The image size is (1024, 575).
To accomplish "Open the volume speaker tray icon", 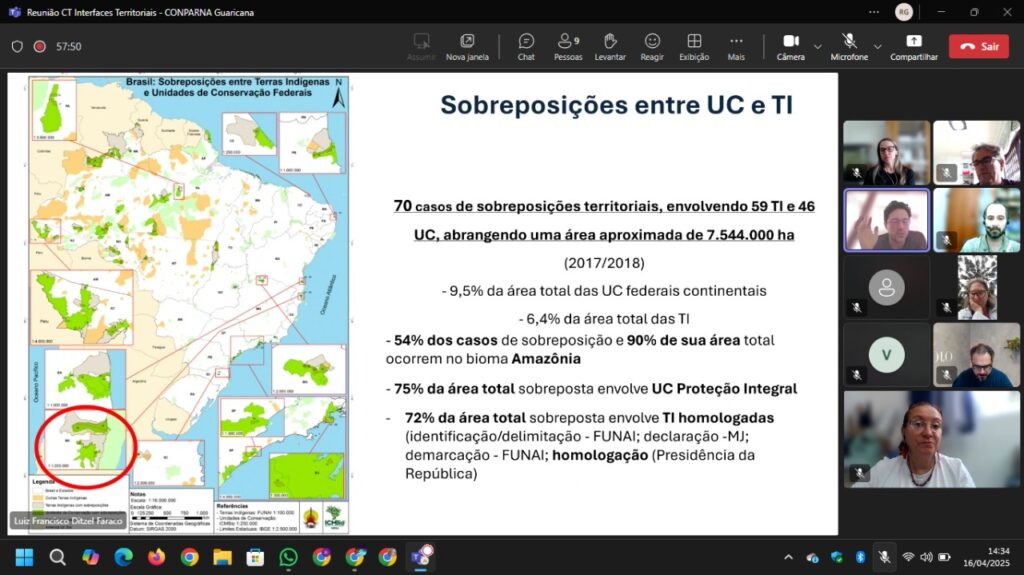I will (926, 557).
